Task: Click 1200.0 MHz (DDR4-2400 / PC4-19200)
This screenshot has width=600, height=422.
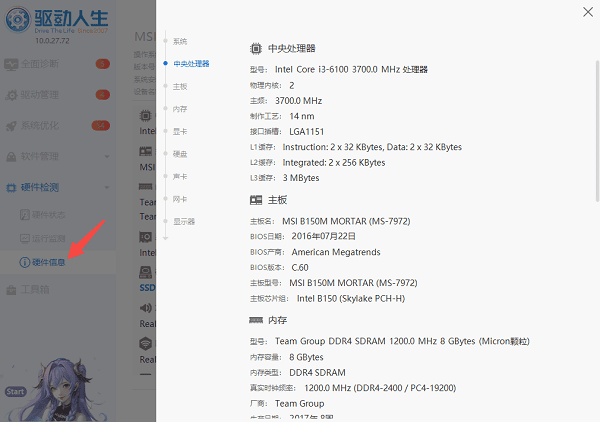Action: [380, 388]
